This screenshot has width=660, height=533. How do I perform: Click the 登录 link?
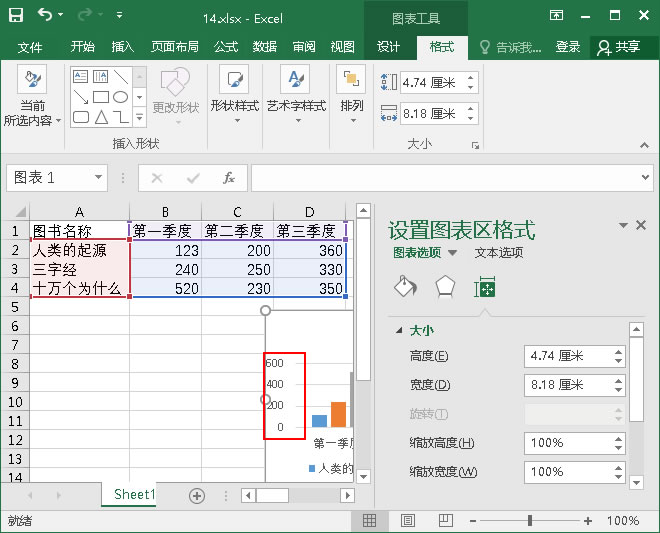568,47
